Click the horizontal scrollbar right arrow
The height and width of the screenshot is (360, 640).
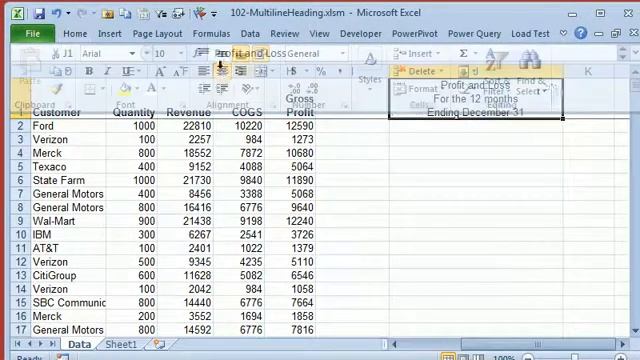click(622, 344)
